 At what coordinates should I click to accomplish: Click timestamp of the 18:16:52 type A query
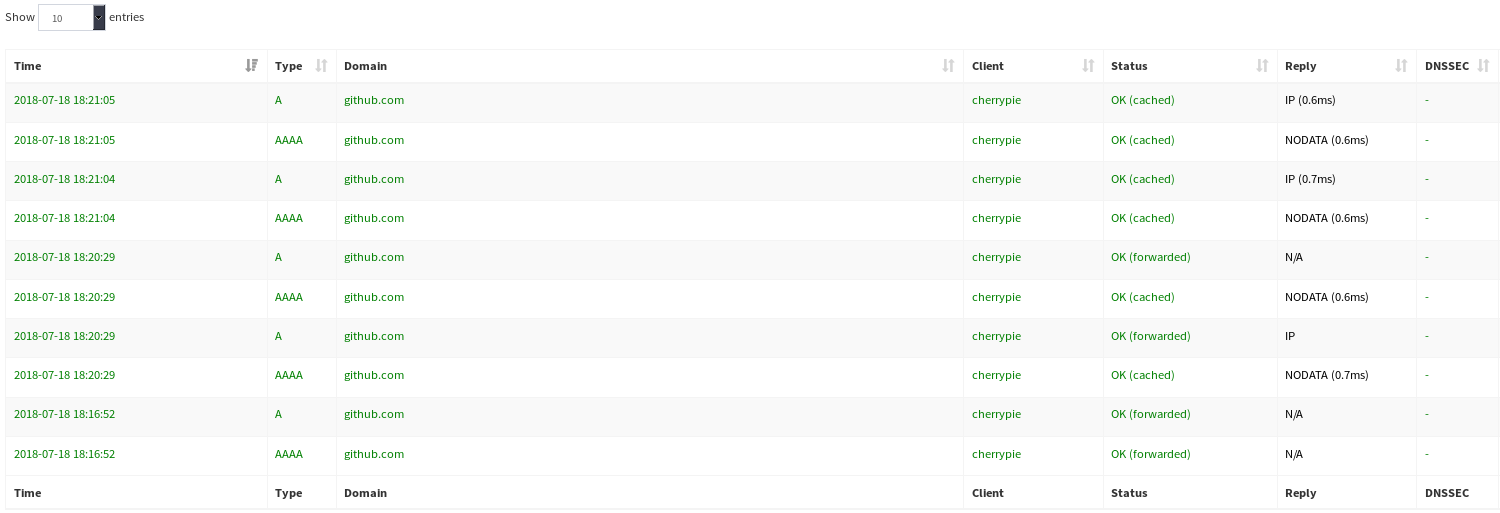tap(64, 414)
